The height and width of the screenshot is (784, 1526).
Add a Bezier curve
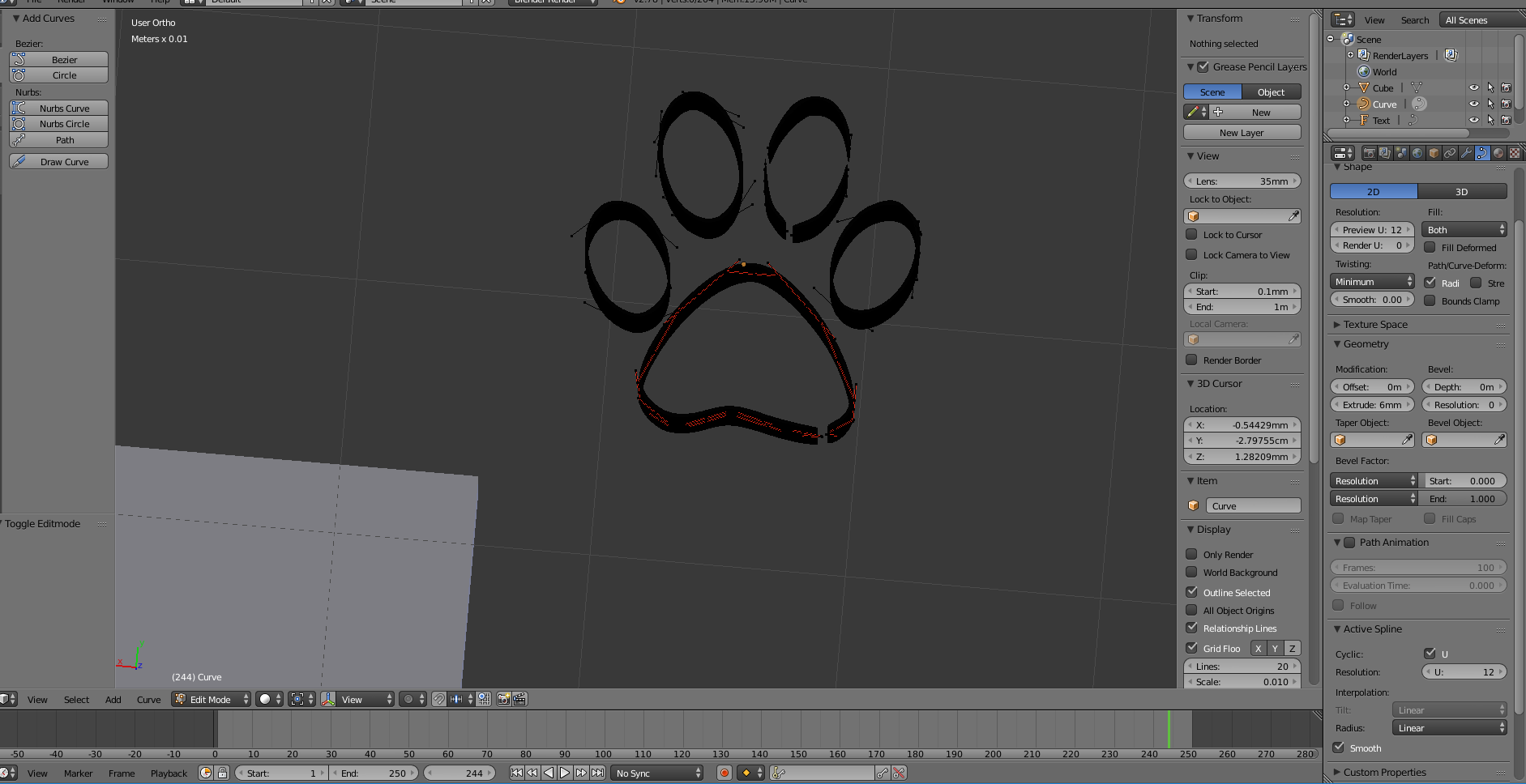pos(58,59)
